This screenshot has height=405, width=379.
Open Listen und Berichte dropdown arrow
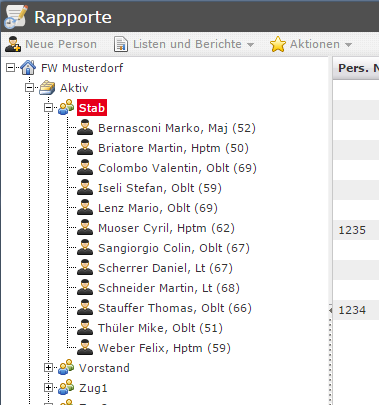250,45
